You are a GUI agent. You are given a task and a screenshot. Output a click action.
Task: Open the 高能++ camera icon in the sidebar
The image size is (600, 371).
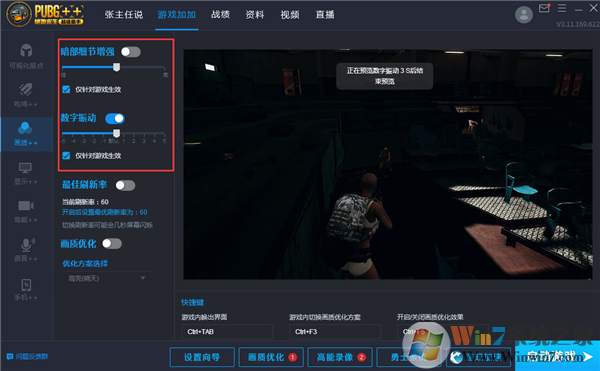click(26, 206)
